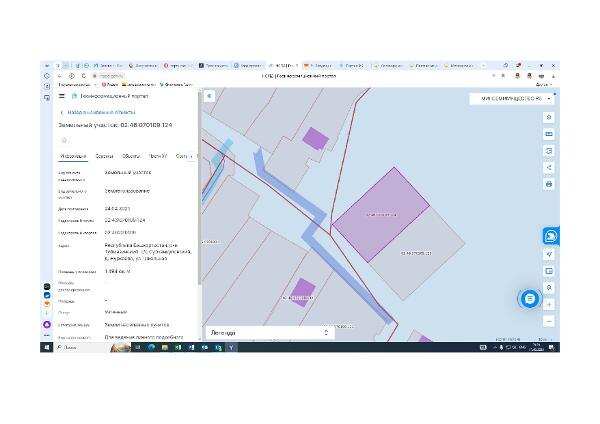Open the Edge browser from the taskbar
600x424 pixels.
[152, 347]
